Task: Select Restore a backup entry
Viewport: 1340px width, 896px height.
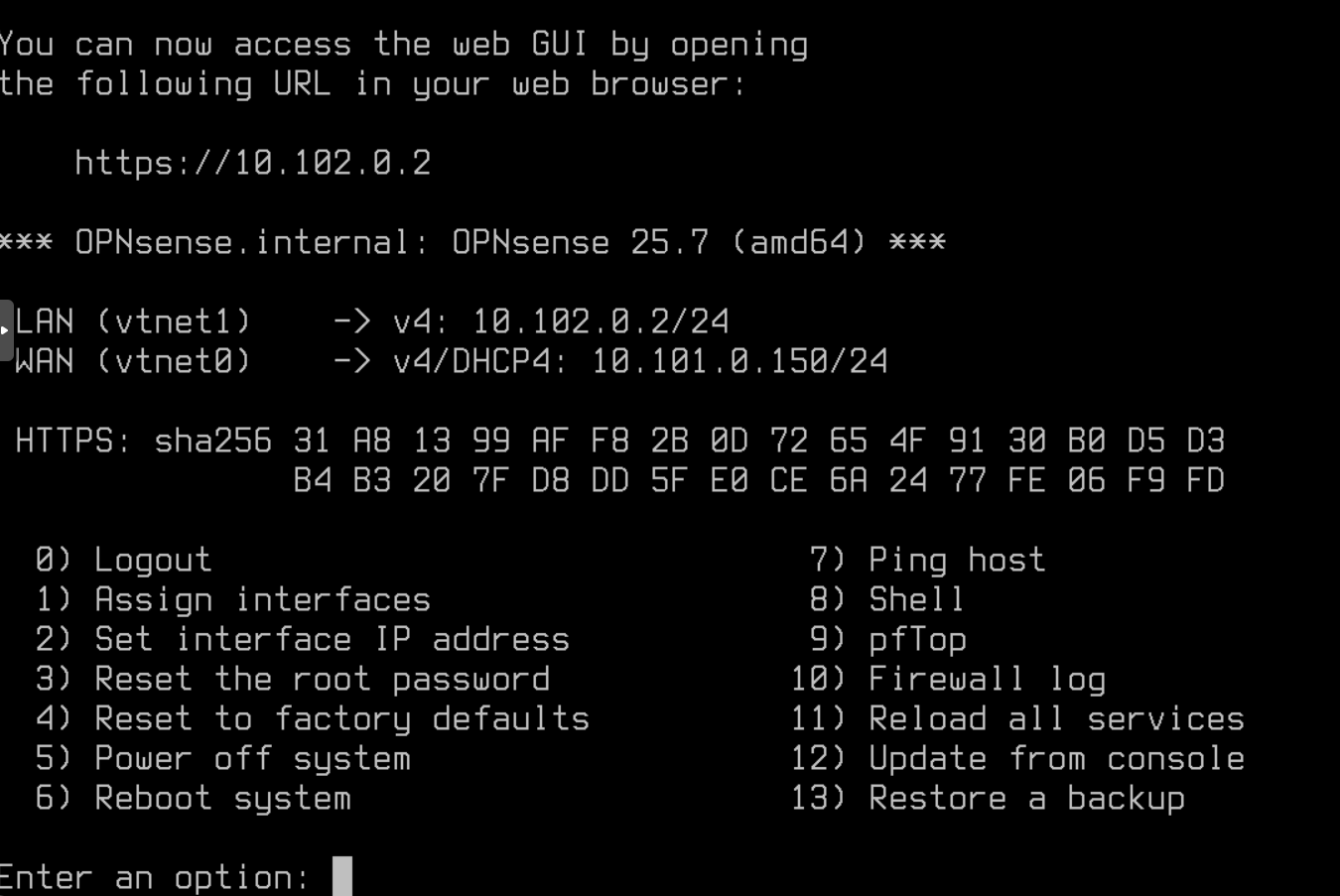Action: point(1025,799)
